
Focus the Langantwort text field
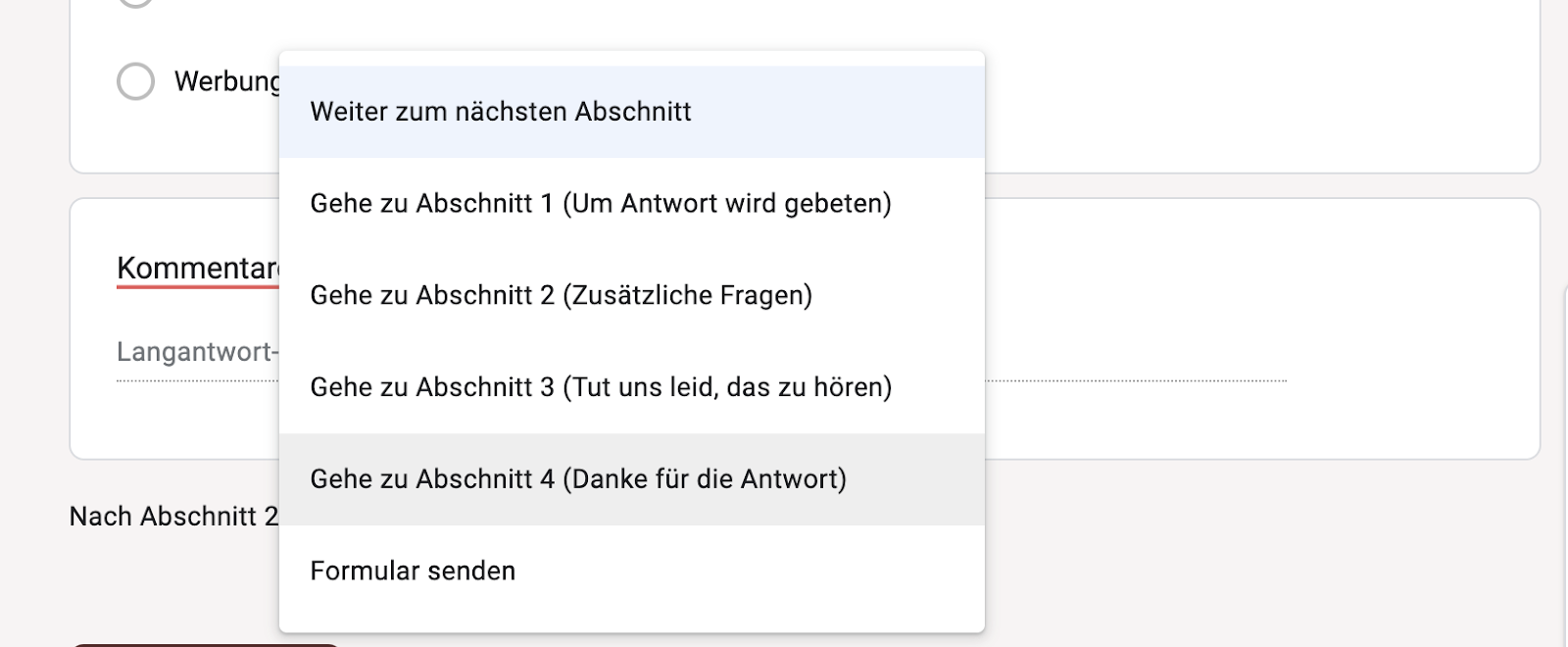[196, 352]
